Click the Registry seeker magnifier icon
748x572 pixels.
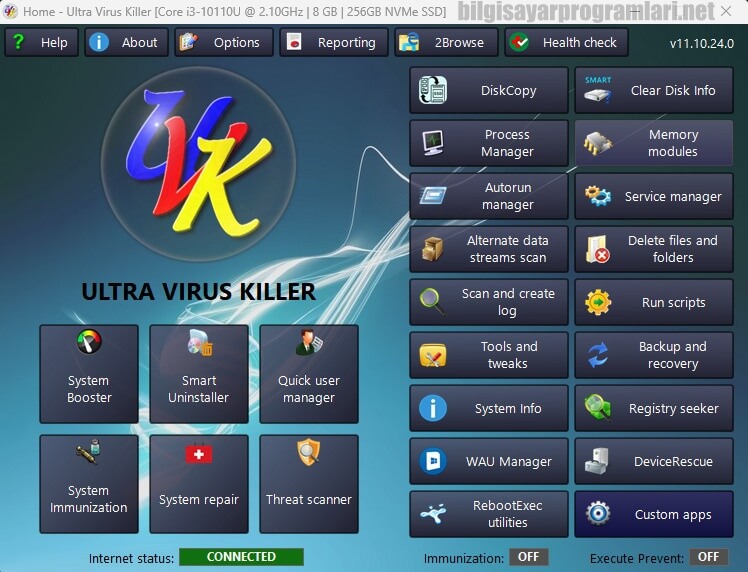[x=598, y=407]
